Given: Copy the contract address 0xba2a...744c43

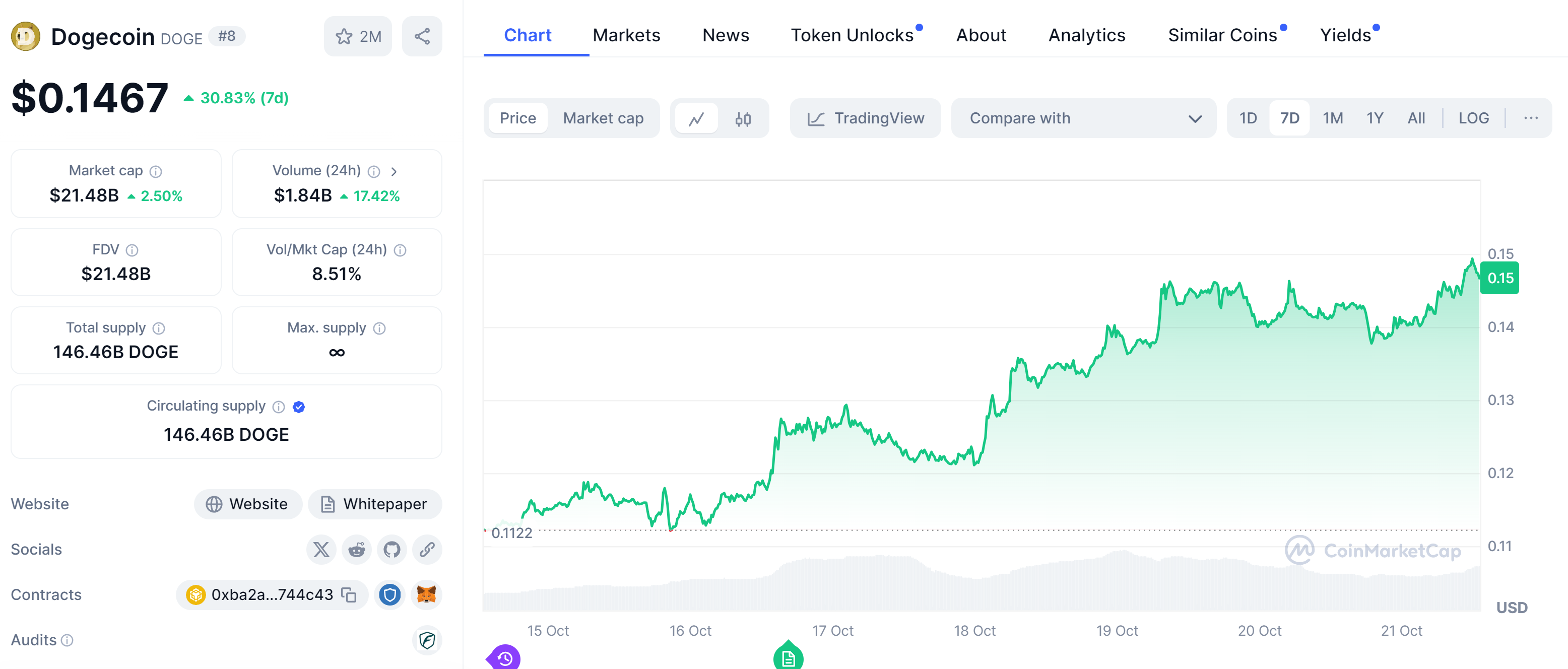Looking at the screenshot, I should click(349, 595).
